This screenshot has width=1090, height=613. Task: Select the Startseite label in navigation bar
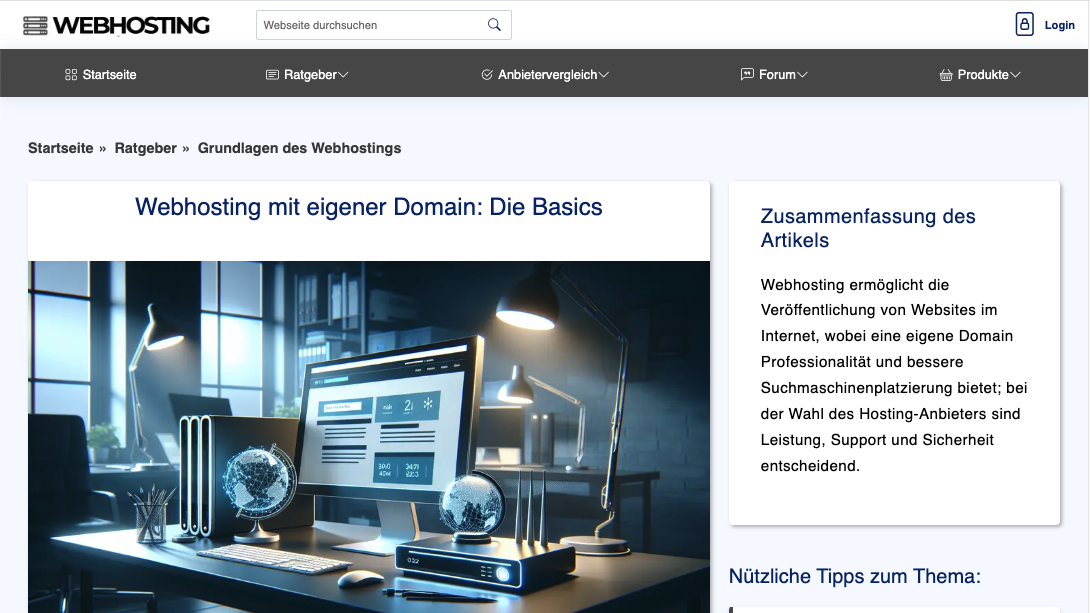tap(110, 75)
